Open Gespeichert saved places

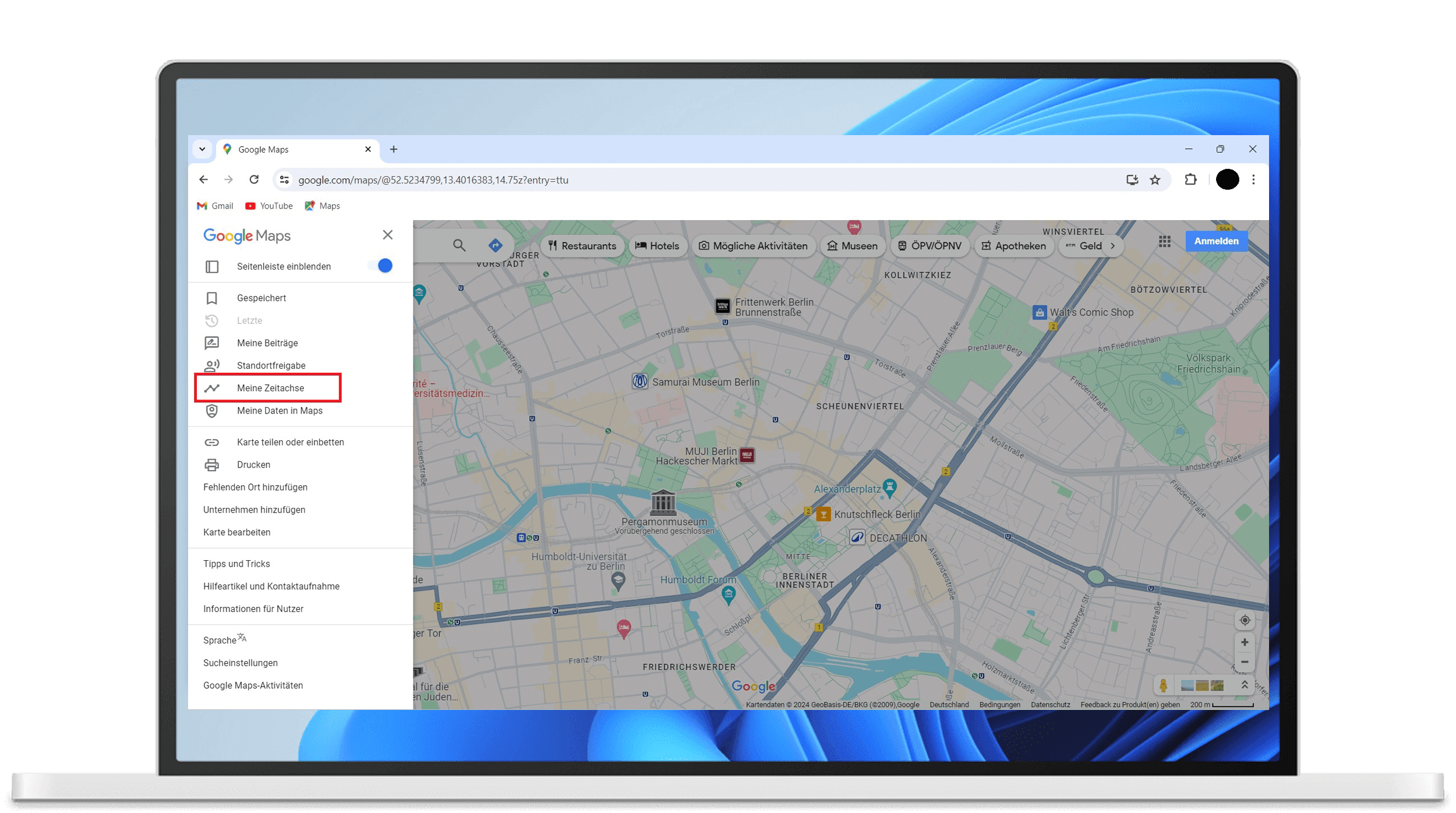pyautogui.click(x=301, y=298)
